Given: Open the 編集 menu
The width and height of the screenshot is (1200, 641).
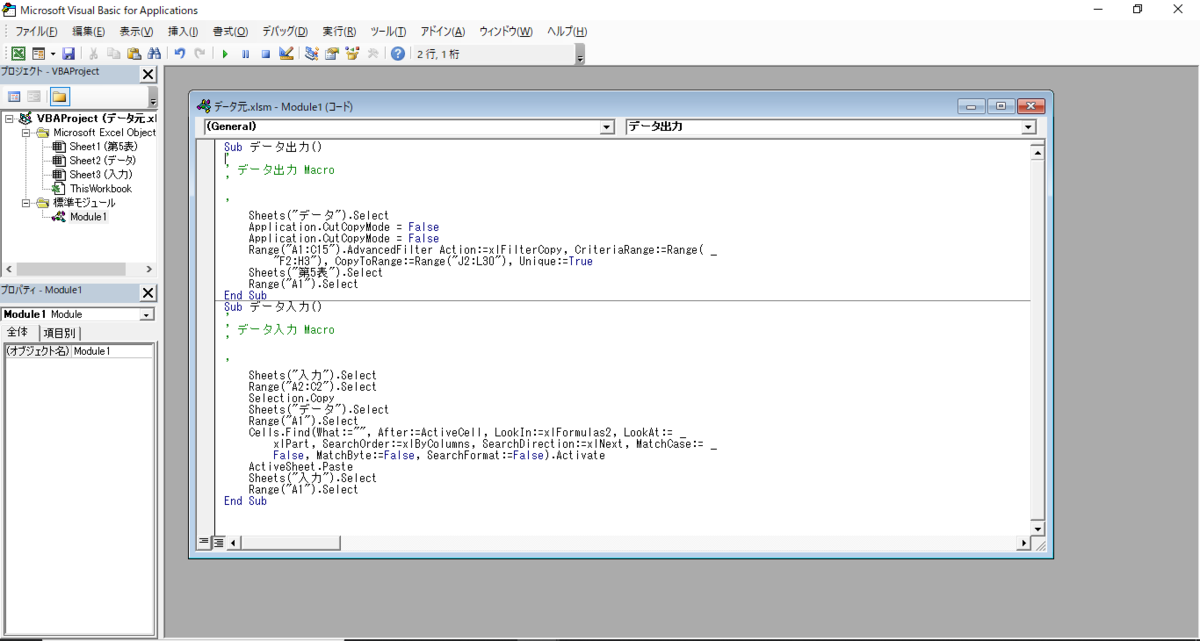Looking at the screenshot, I should click(88, 32).
